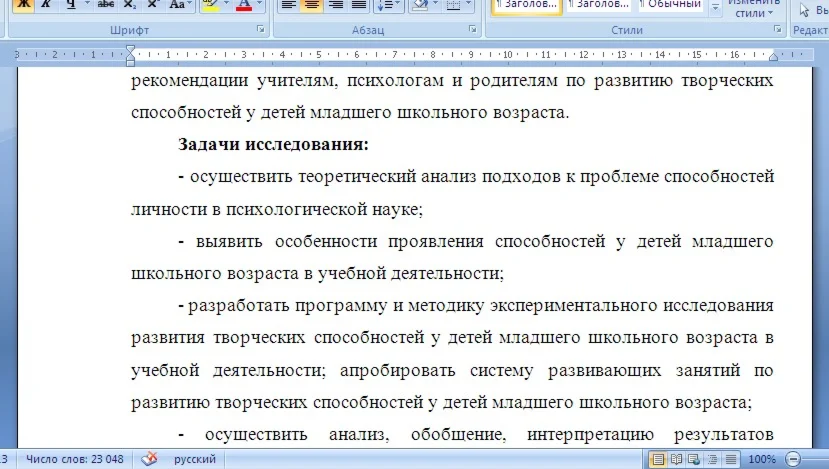The width and height of the screenshot is (829, 469).
Task: Click first-line indent marker on ruler
Action: [131, 50]
